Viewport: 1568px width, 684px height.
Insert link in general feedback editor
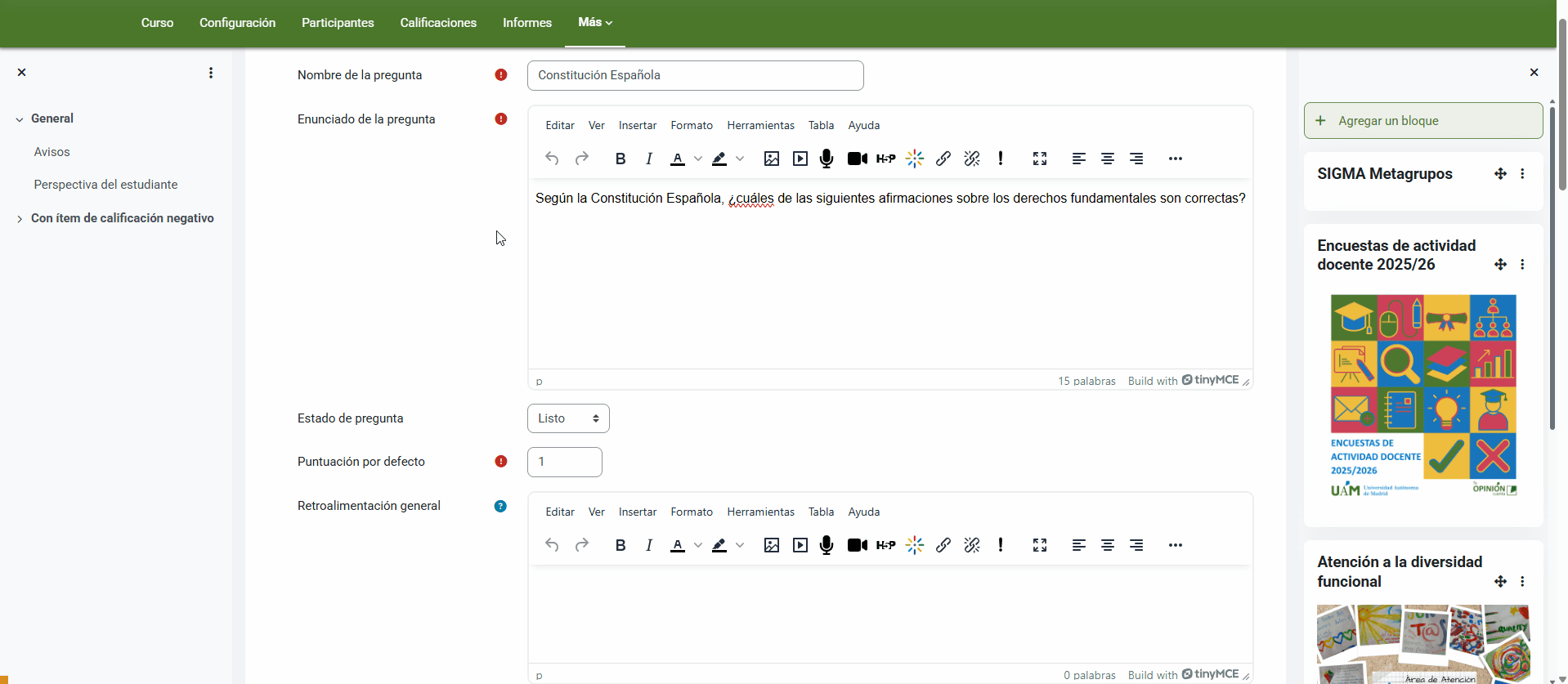[943, 545]
